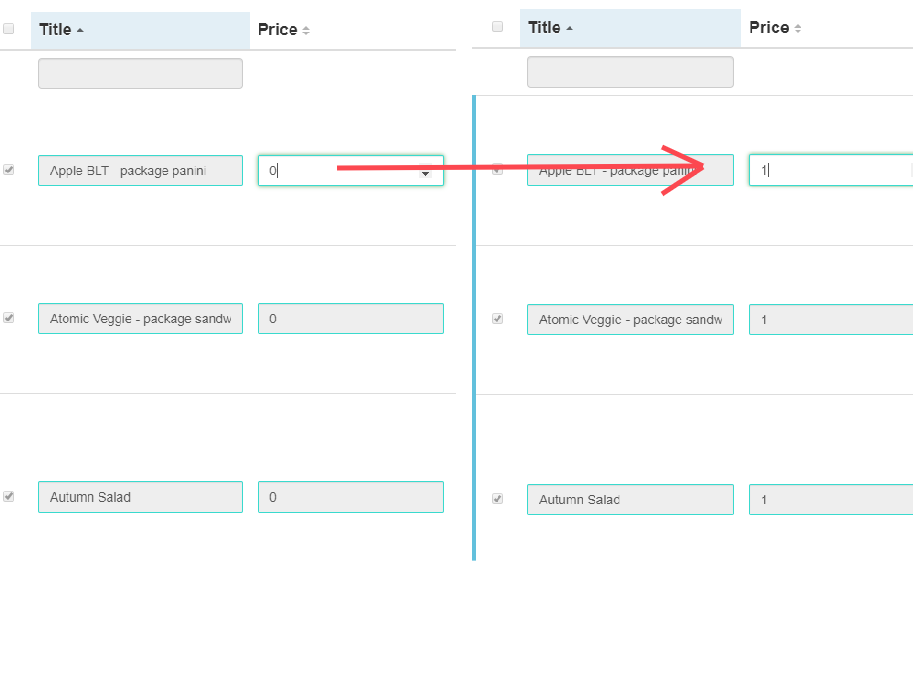913x691 pixels.
Task: Uncheck the right Atomic Veggie row checkbox
Action: tap(497, 319)
